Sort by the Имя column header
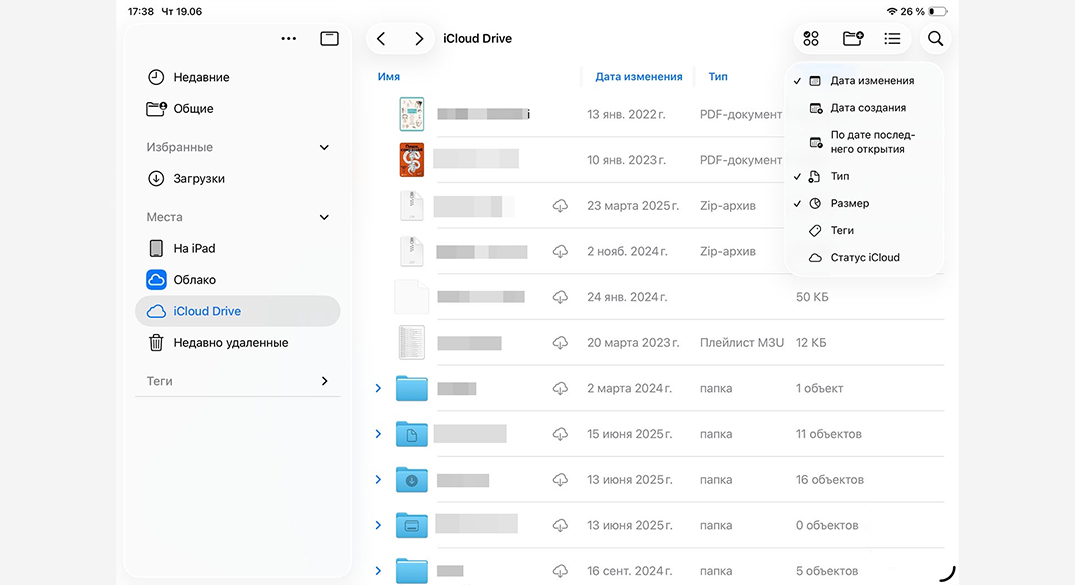 [389, 77]
